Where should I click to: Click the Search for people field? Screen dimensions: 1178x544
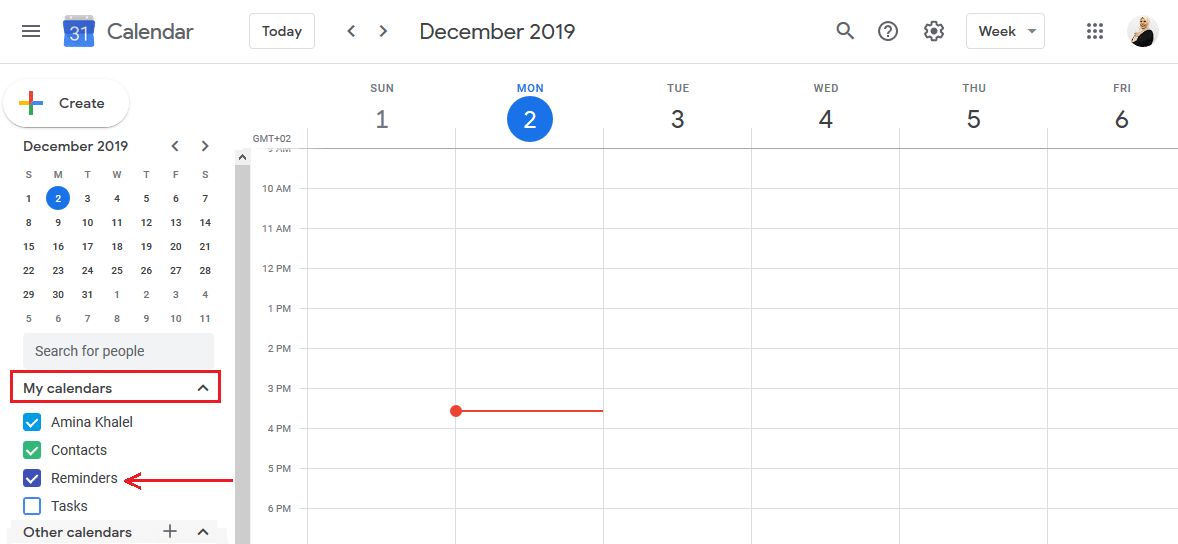[x=119, y=351]
